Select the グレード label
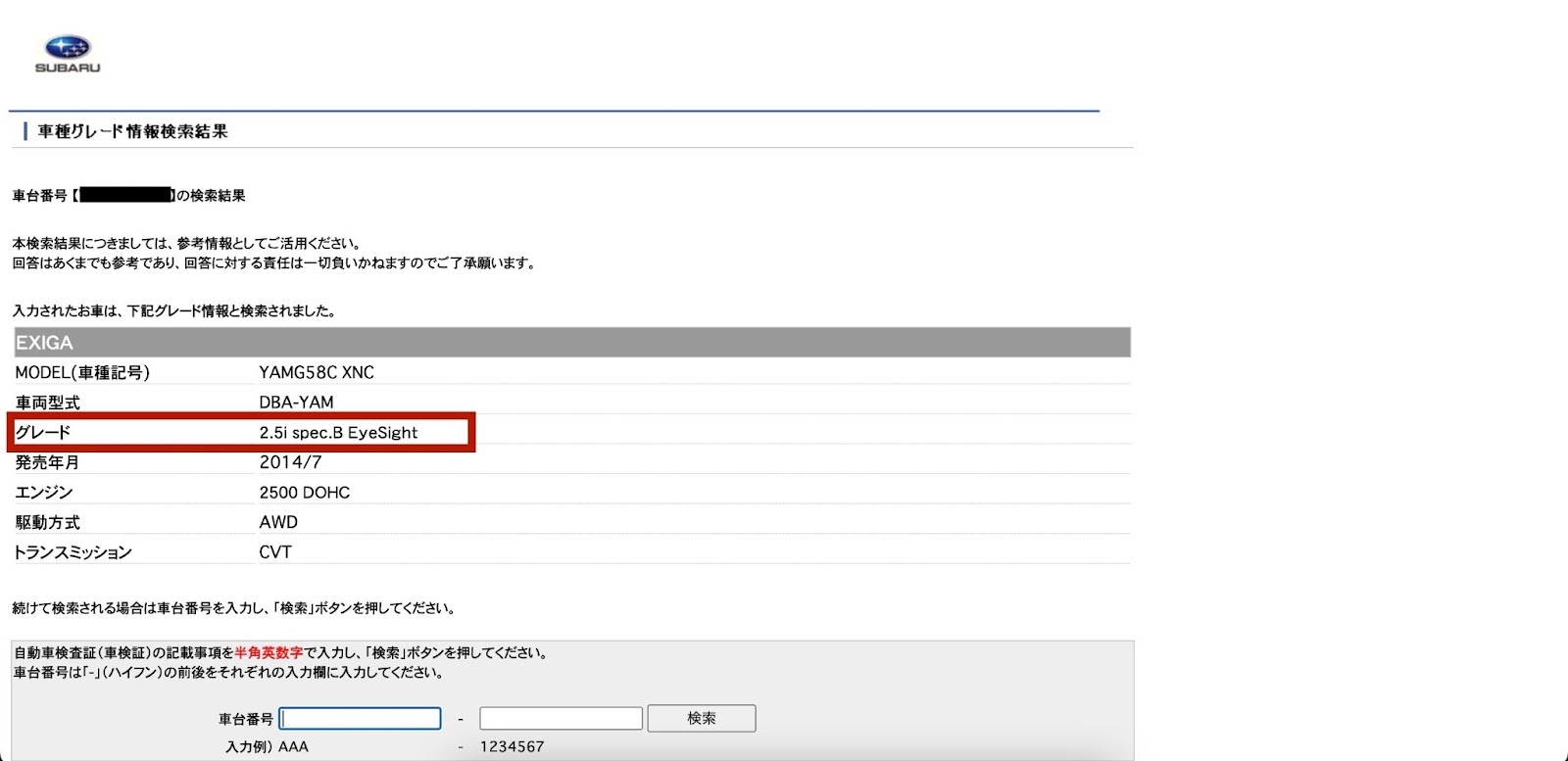The height and width of the screenshot is (761, 1568). click(42, 432)
